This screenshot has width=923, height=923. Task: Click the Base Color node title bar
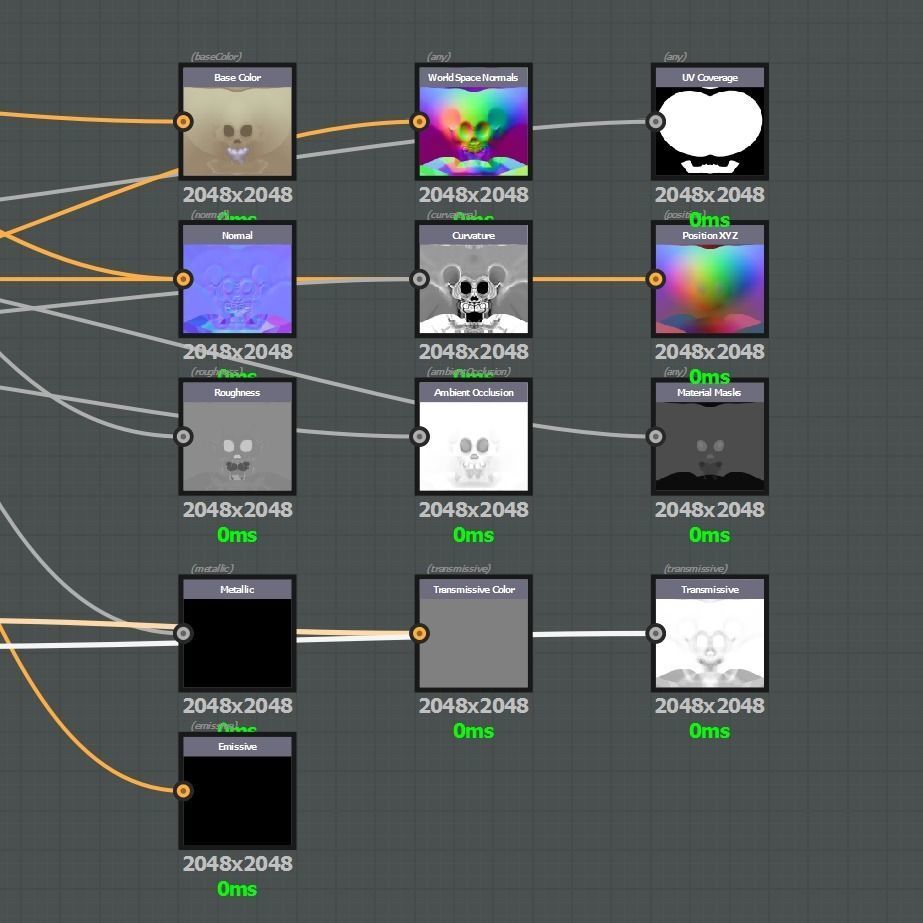coord(237,77)
